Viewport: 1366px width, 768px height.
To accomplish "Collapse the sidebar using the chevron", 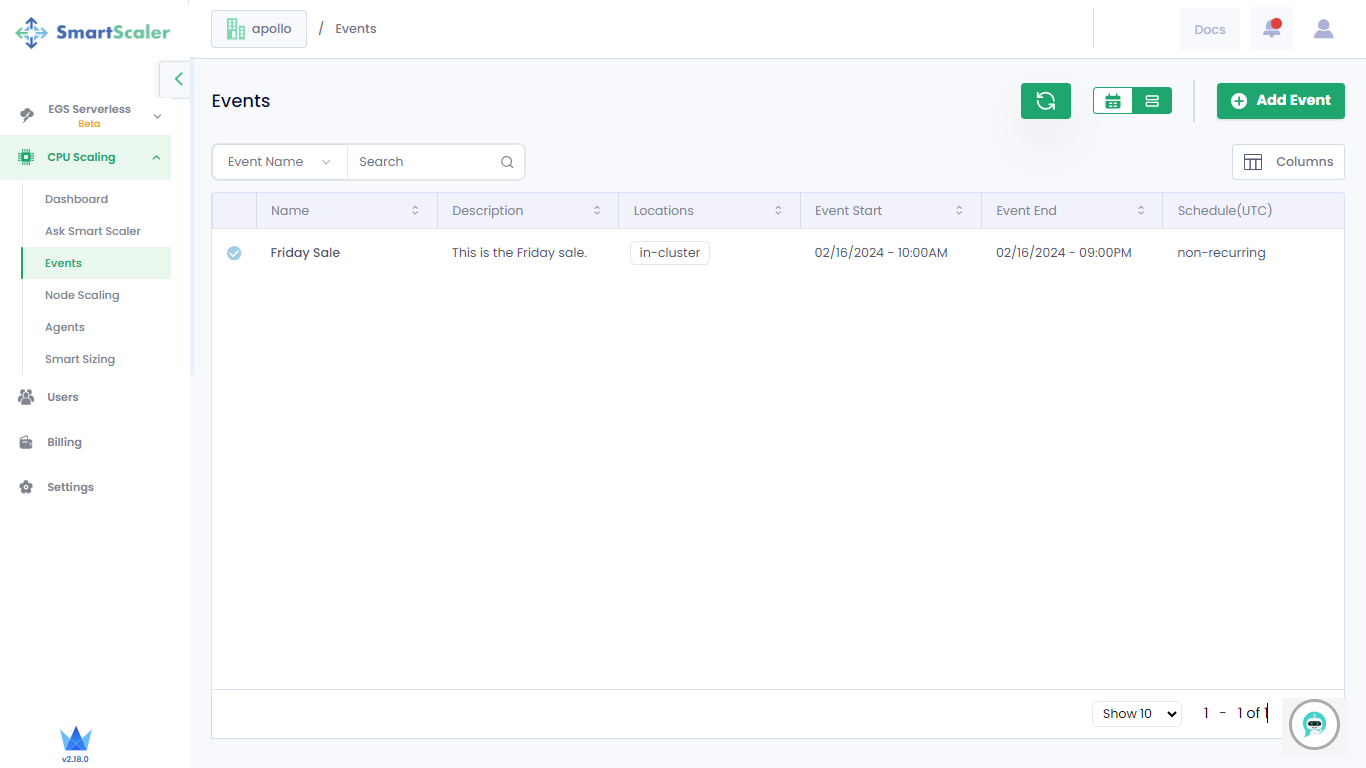I will (178, 79).
